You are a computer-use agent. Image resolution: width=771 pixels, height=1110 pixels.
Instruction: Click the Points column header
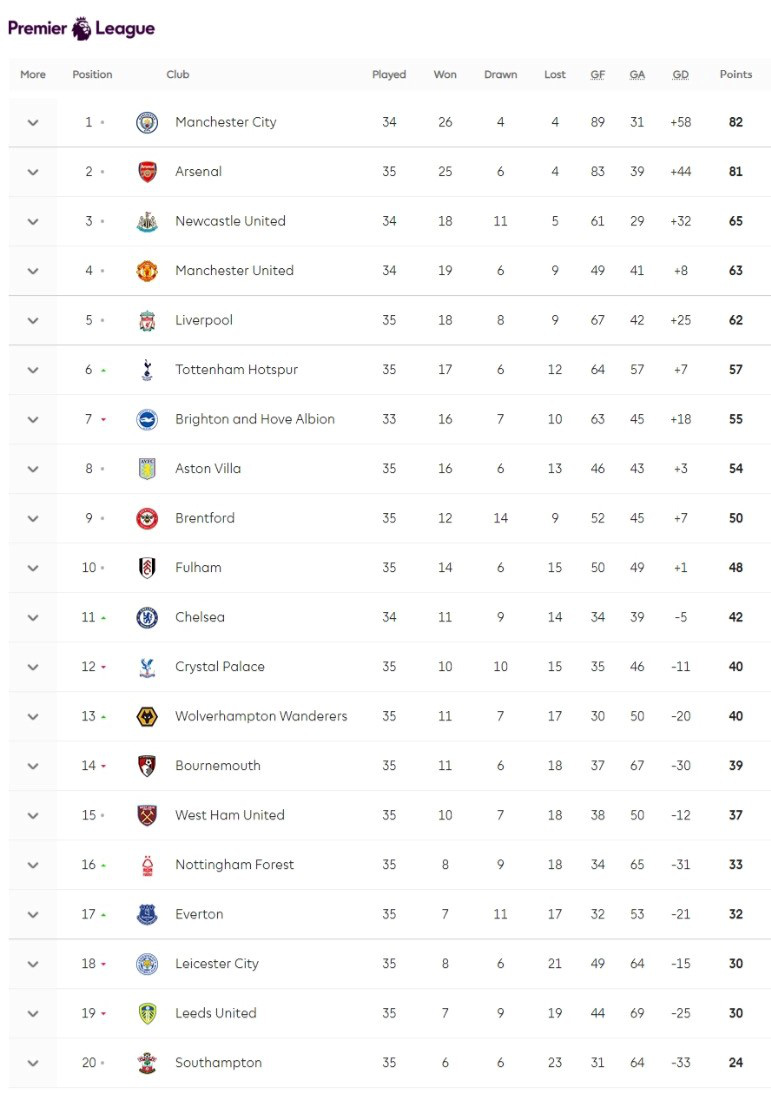(x=735, y=75)
